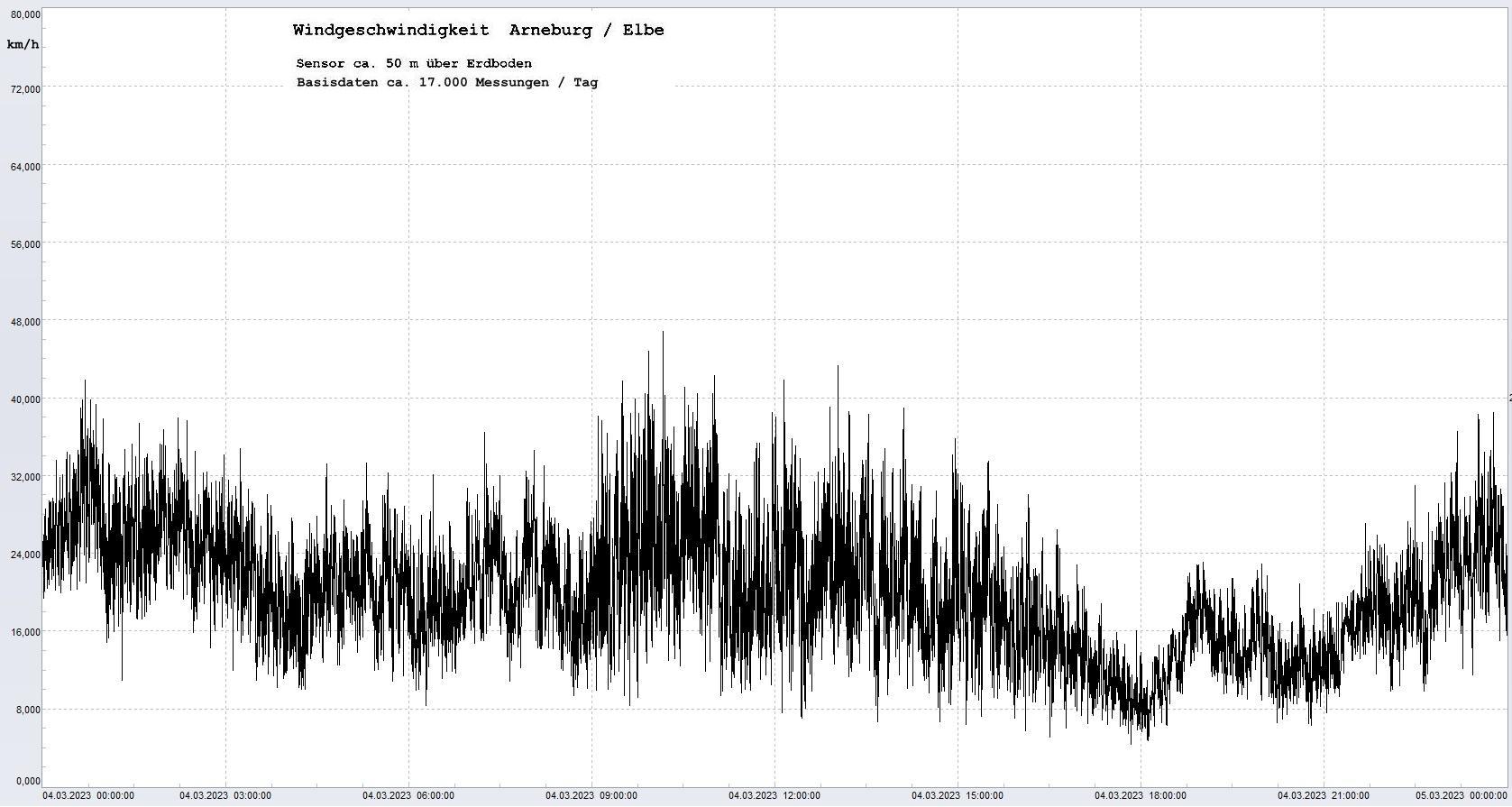Click the 0,000 y-axis origin label
The height and width of the screenshot is (807, 1512).
[x=26, y=781]
